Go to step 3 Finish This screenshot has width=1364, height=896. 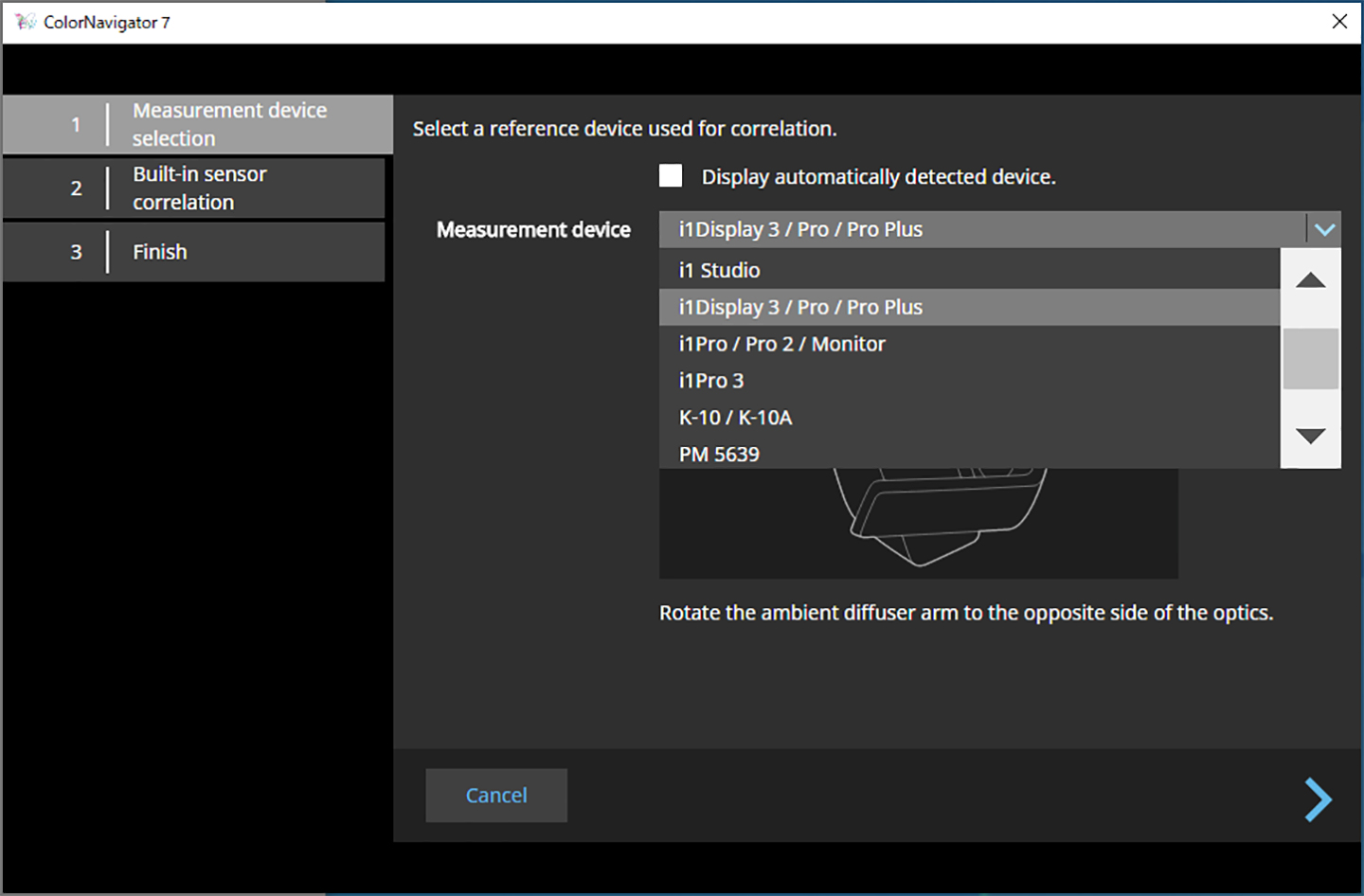coord(194,252)
